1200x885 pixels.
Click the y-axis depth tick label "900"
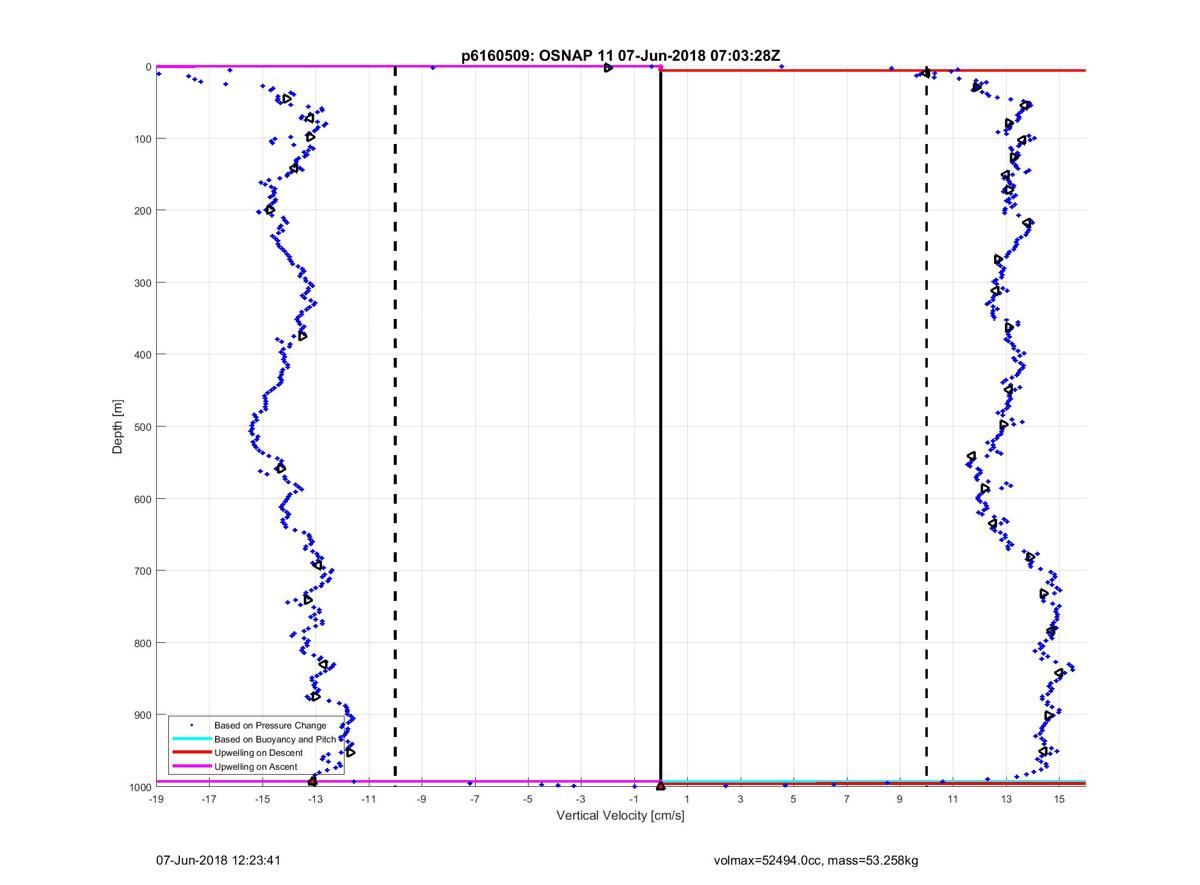pos(143,715)
